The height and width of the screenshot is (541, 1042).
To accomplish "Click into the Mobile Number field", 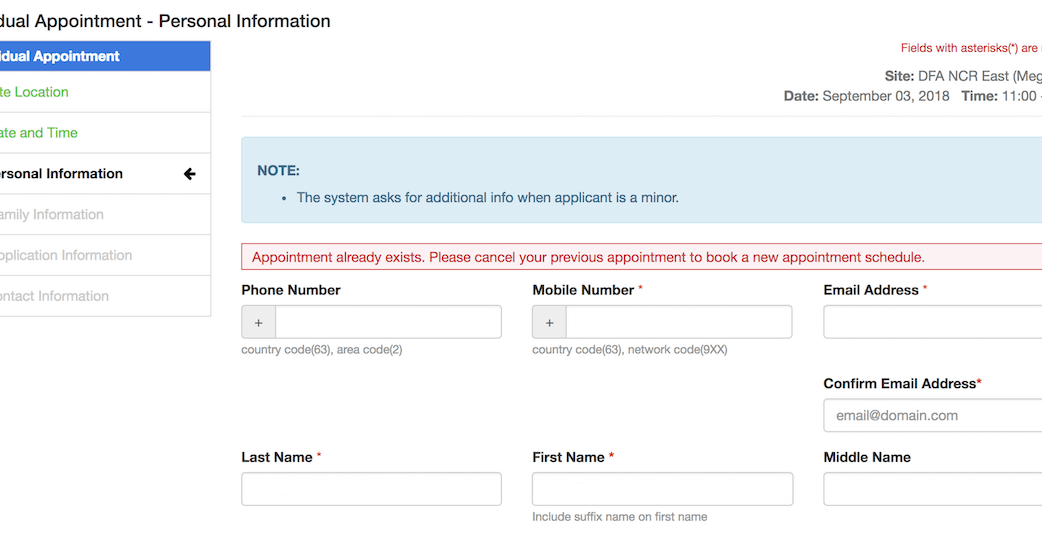I will (678, 323).
